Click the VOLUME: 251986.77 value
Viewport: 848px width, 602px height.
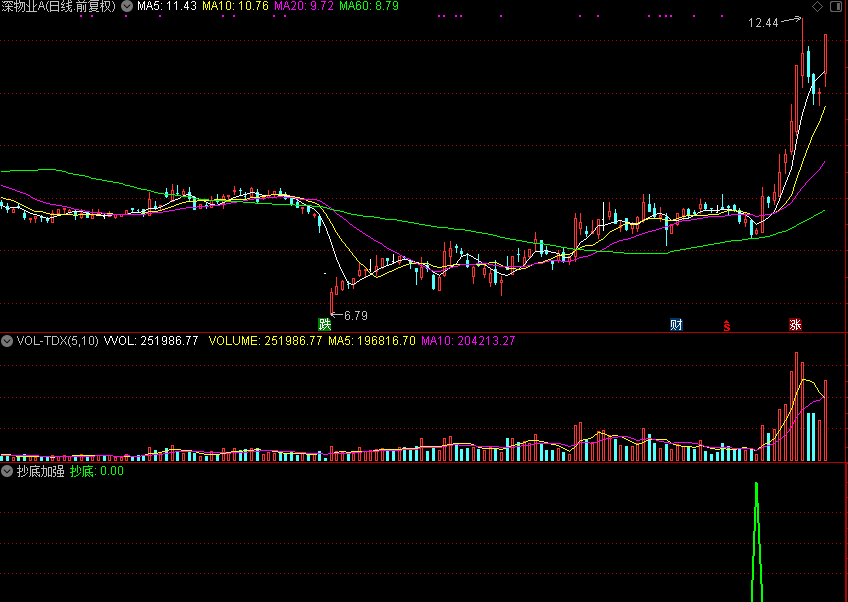(x=266, y=341)
